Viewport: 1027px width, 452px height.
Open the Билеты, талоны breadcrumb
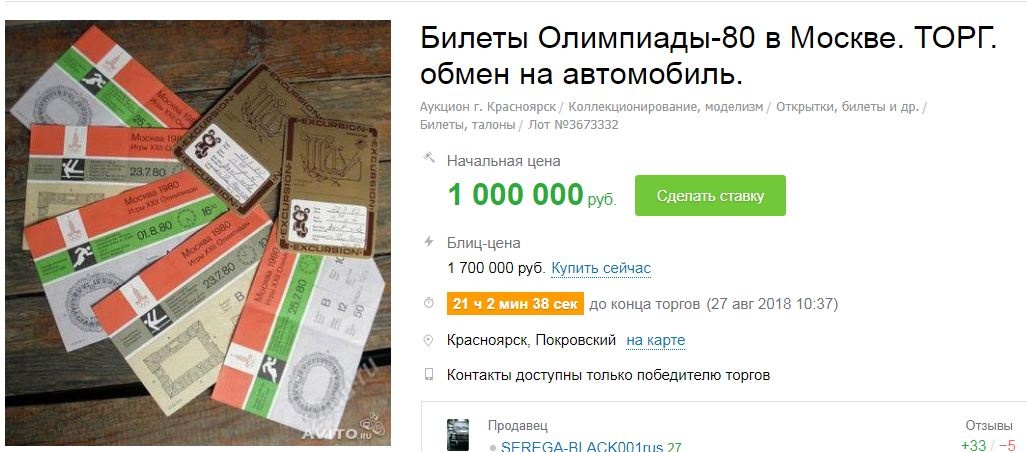click(x=468, y=124)
